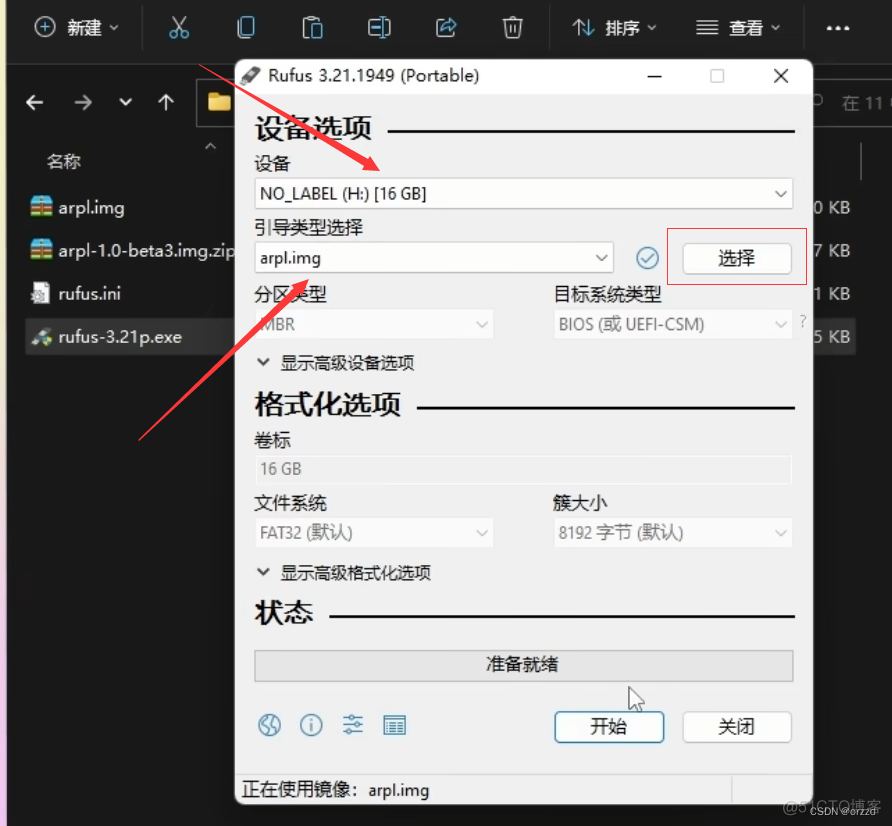Select rufus-3.21p.exe file in Explorer

(131, 337)
